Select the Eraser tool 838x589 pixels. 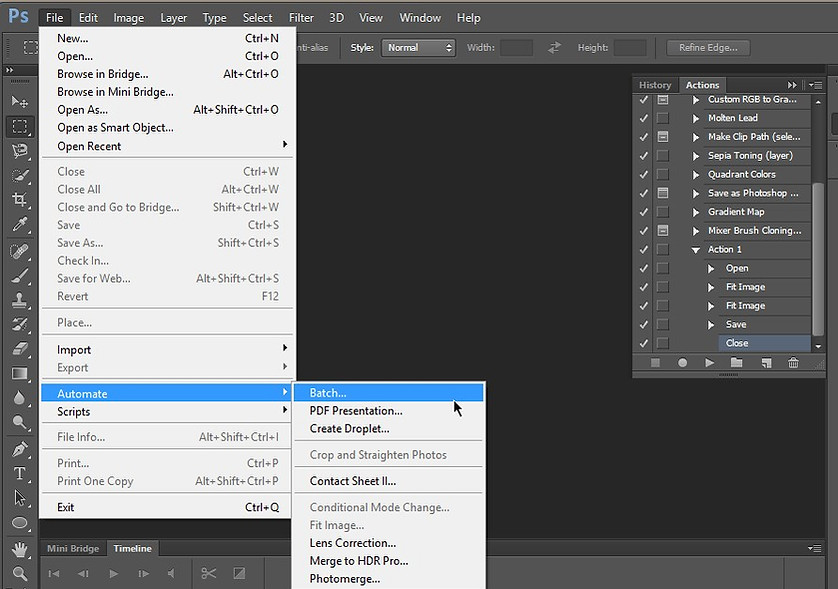click(x=20, y=349)
